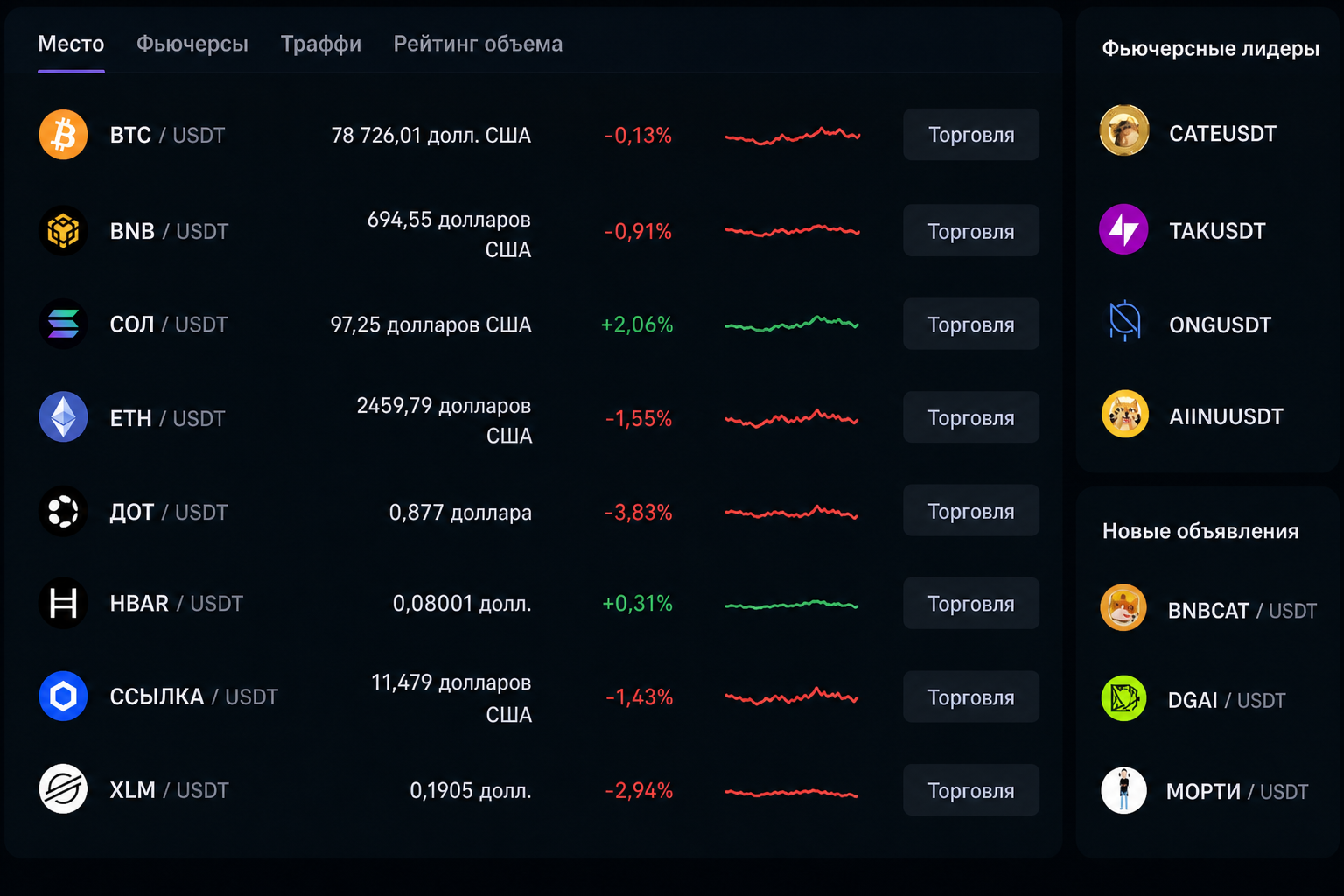The height and width of the screenshot is (896, 1344).
Task: Click Торговля button in ETH row
Action: coord(971,417)
